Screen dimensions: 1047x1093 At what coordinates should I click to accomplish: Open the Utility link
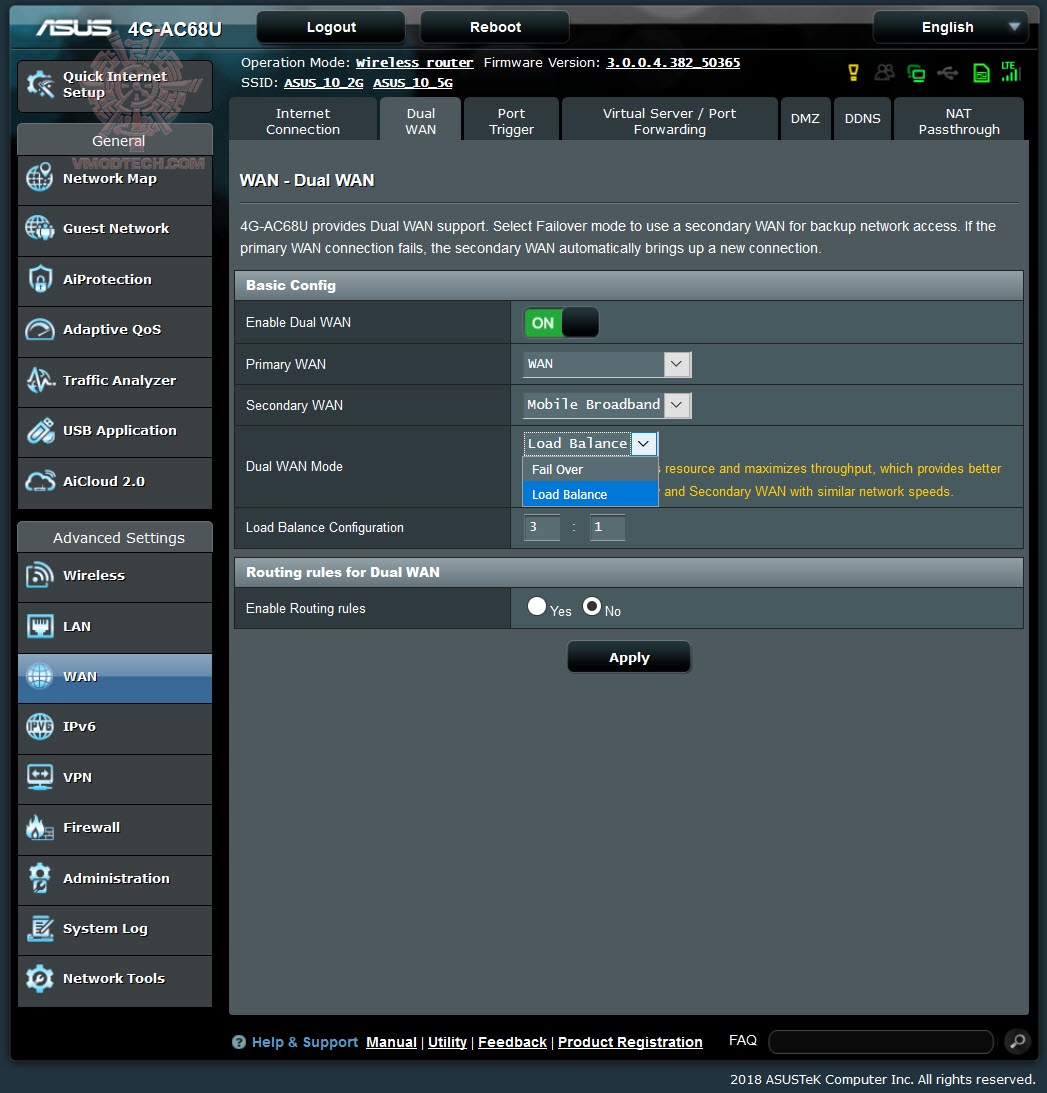(448, 1042)
